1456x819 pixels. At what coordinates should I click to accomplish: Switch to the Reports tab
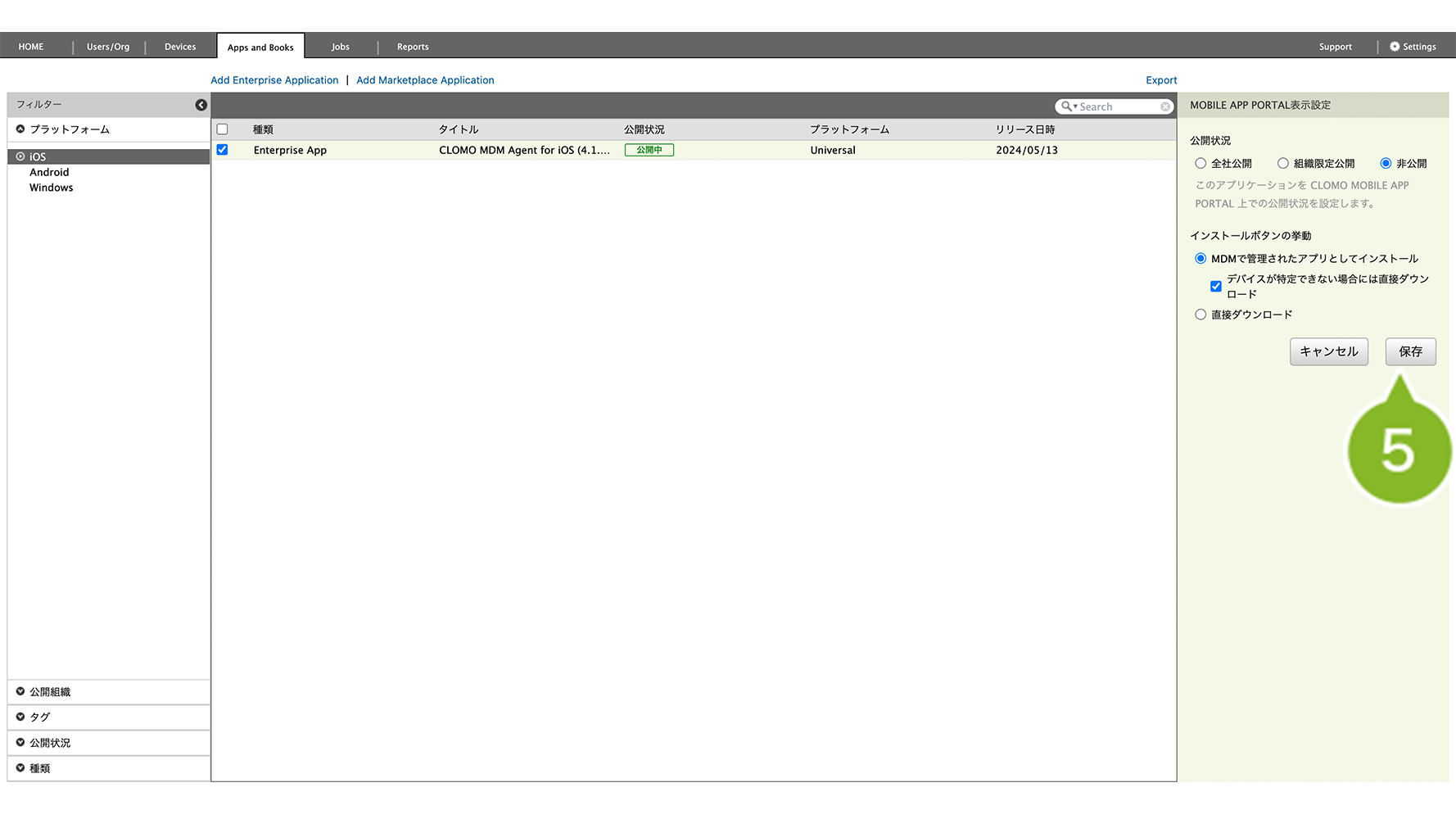pos(413,47)
